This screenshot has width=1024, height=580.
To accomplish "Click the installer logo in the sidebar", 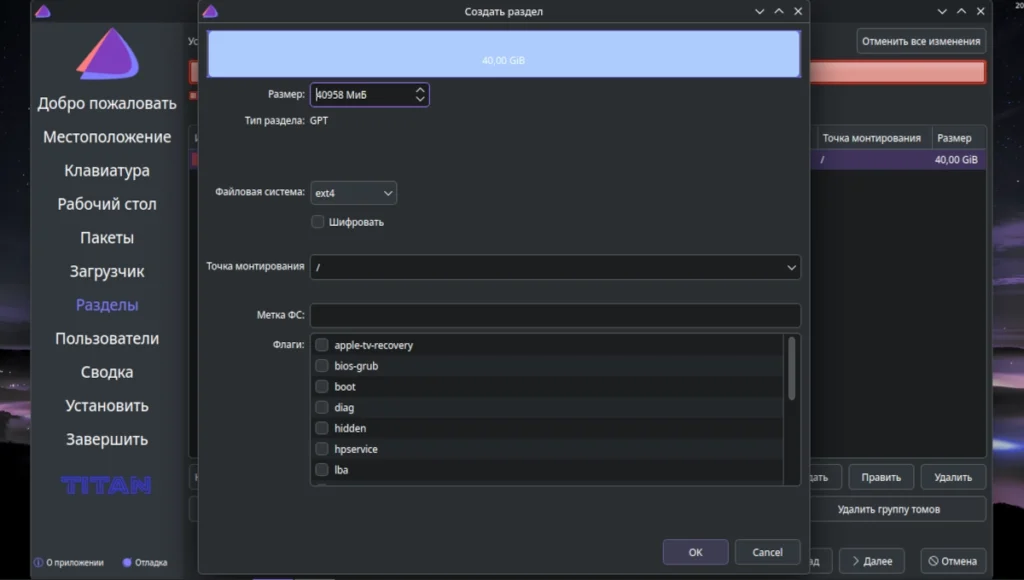I will click(107, 54).
